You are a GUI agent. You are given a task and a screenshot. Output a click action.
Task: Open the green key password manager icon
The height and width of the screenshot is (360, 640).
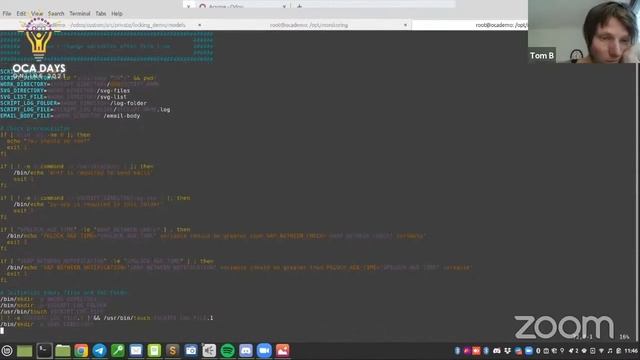pos(118,351)
